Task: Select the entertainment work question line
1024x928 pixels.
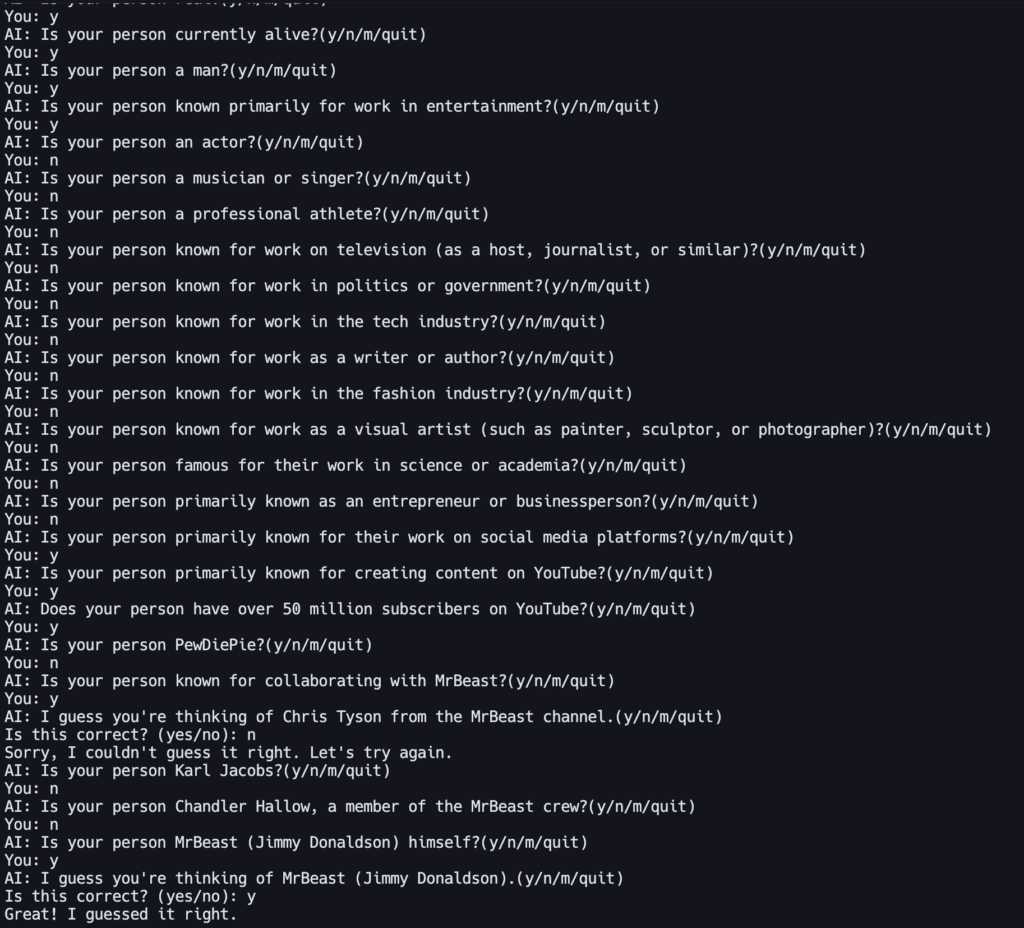Action: tap(331, 107)
